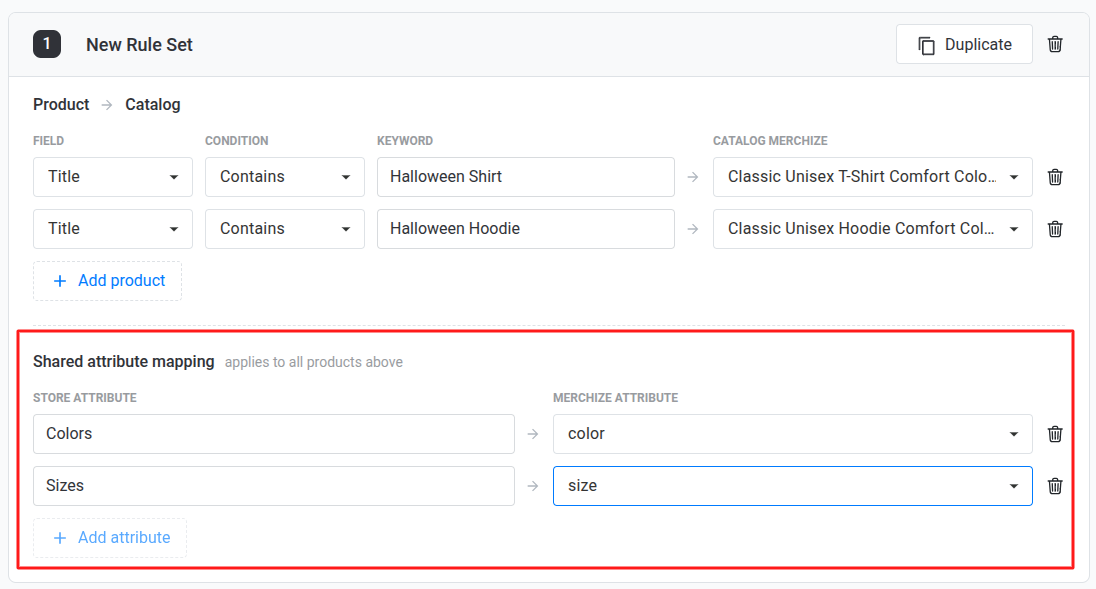Remove the Halloween Hoodie product row
Screen dimensions: 1096x589
pos(1055,228)
